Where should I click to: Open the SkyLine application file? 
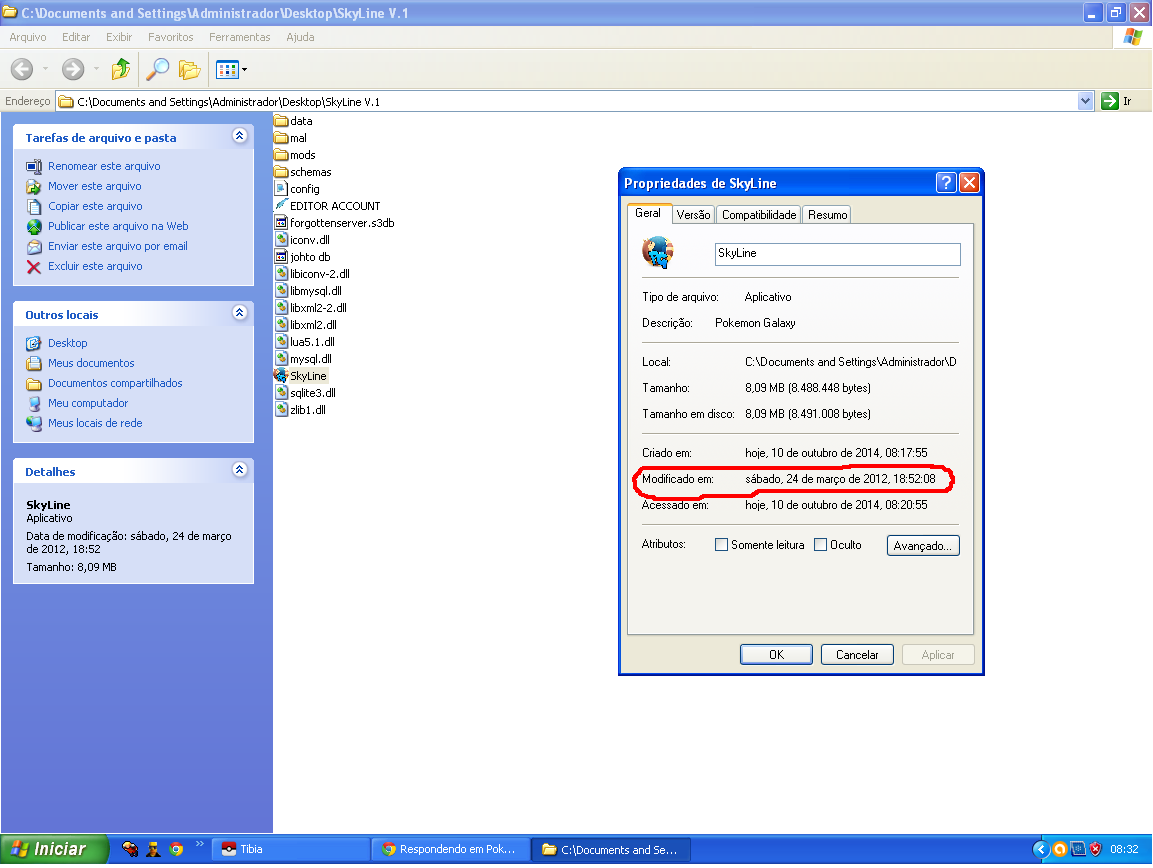point(307,376)
